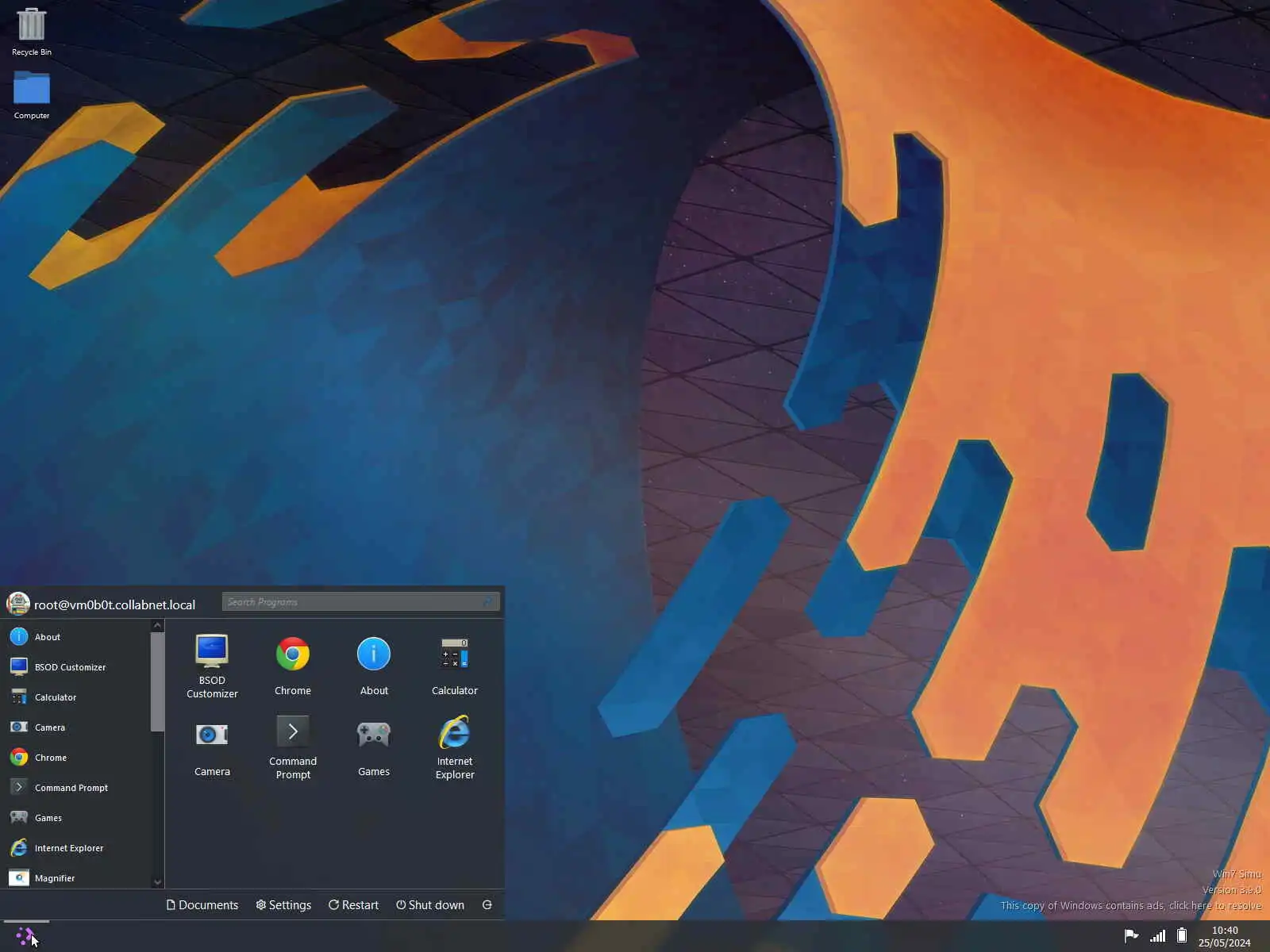Click the log off icon beside Shut down
This screenshot has height=952, width=1270.
coord(487,905)
